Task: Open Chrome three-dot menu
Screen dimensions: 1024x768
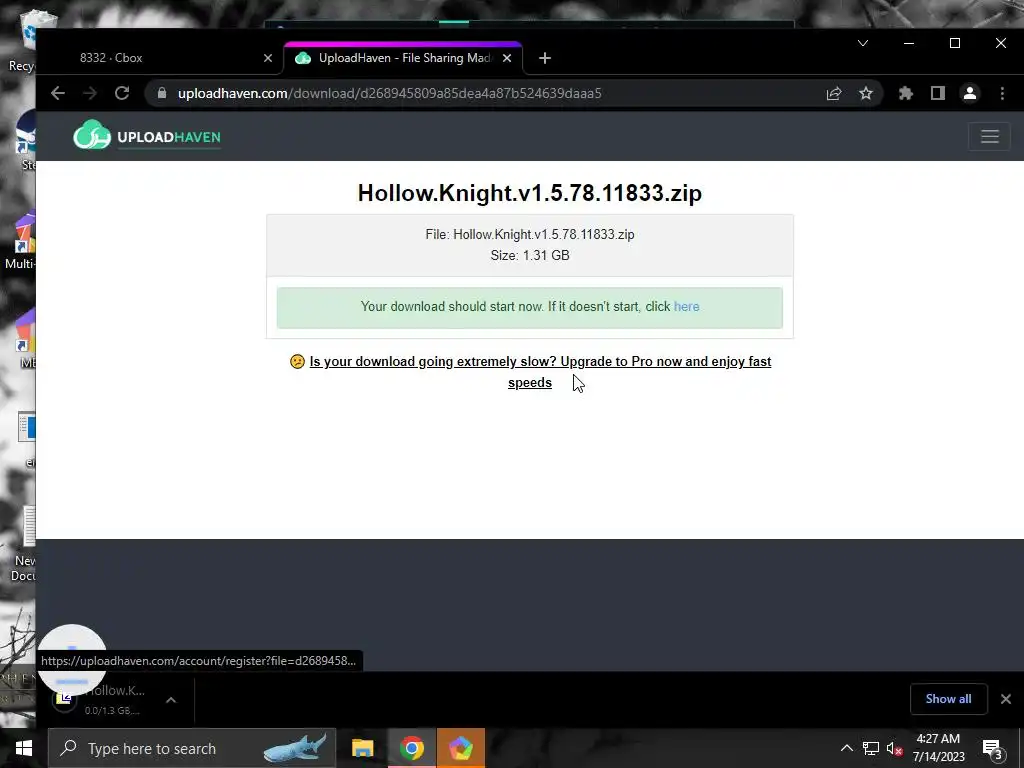Action: pos(1002,93)
